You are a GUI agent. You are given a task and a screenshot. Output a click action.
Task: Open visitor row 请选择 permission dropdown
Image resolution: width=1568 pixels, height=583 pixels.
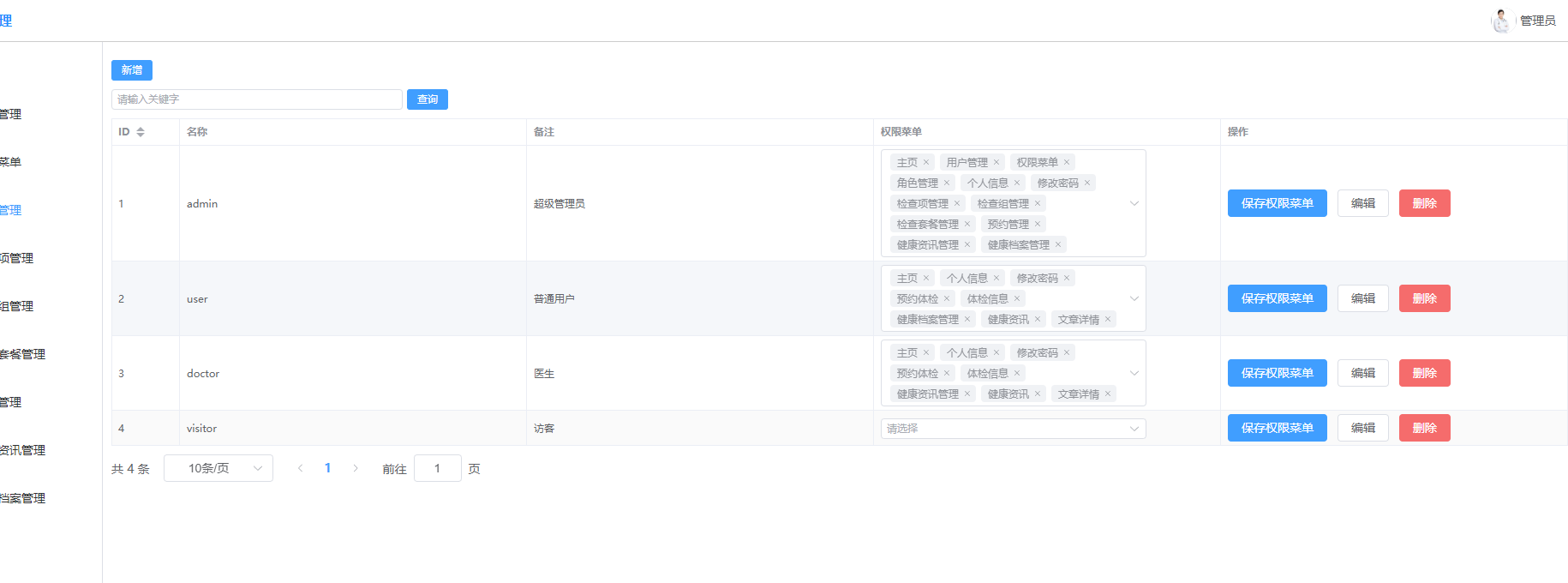[x=1013, y=429]
